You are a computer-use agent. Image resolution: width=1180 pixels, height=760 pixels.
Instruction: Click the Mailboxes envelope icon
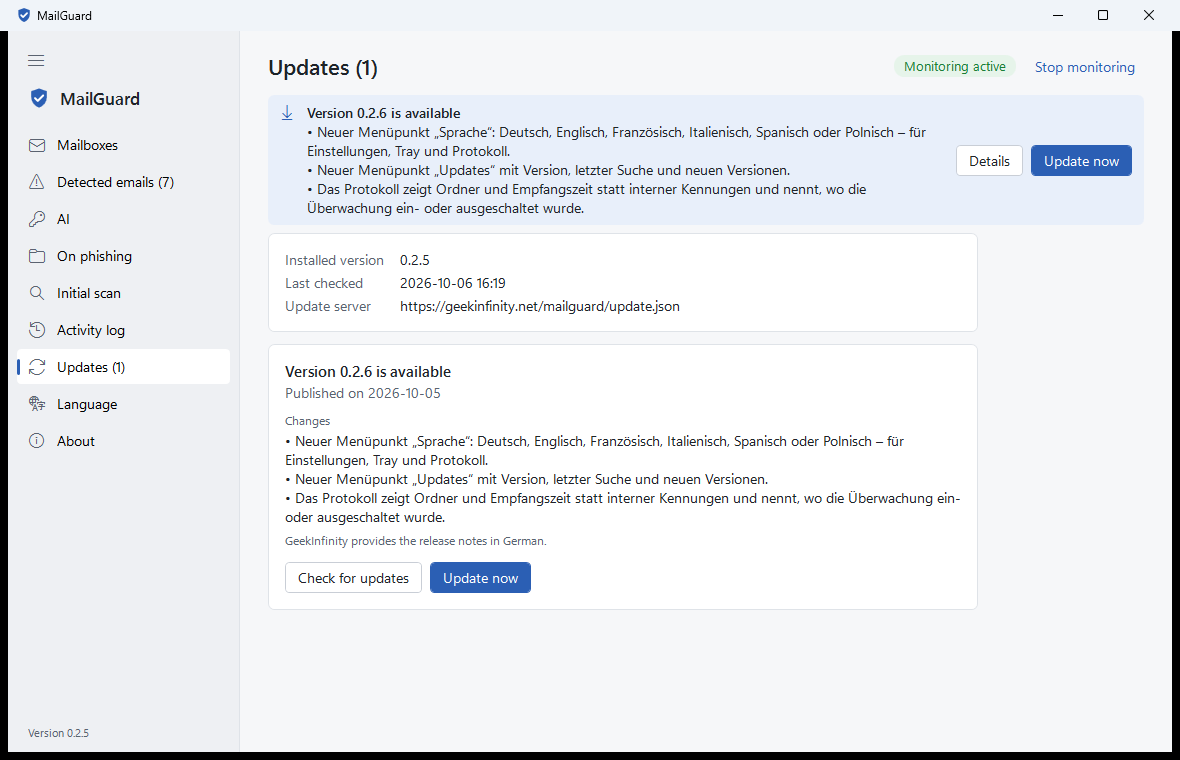(x=37, y=145)
